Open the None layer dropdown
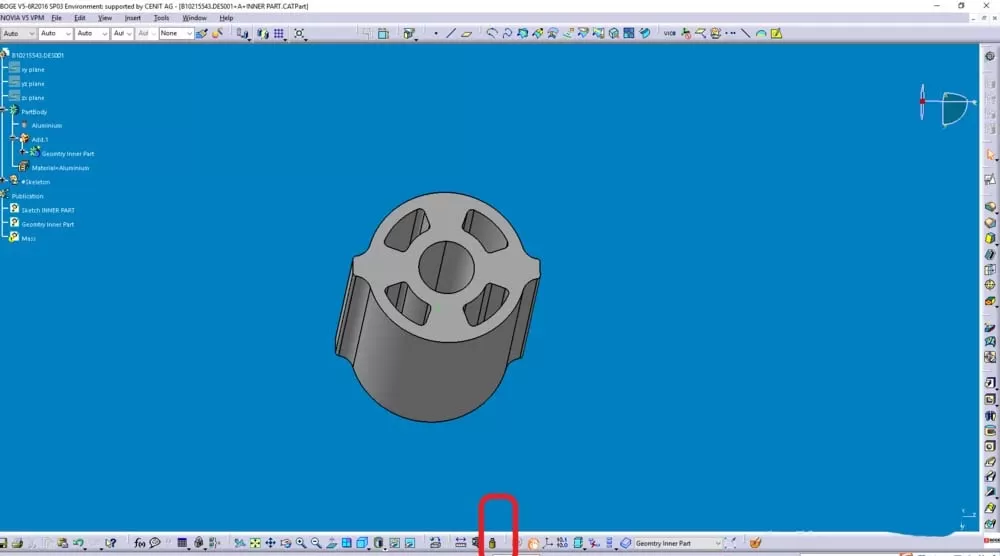Image resolution: width=1000 pixels, height=556 pixels. [x=176, y=34]
